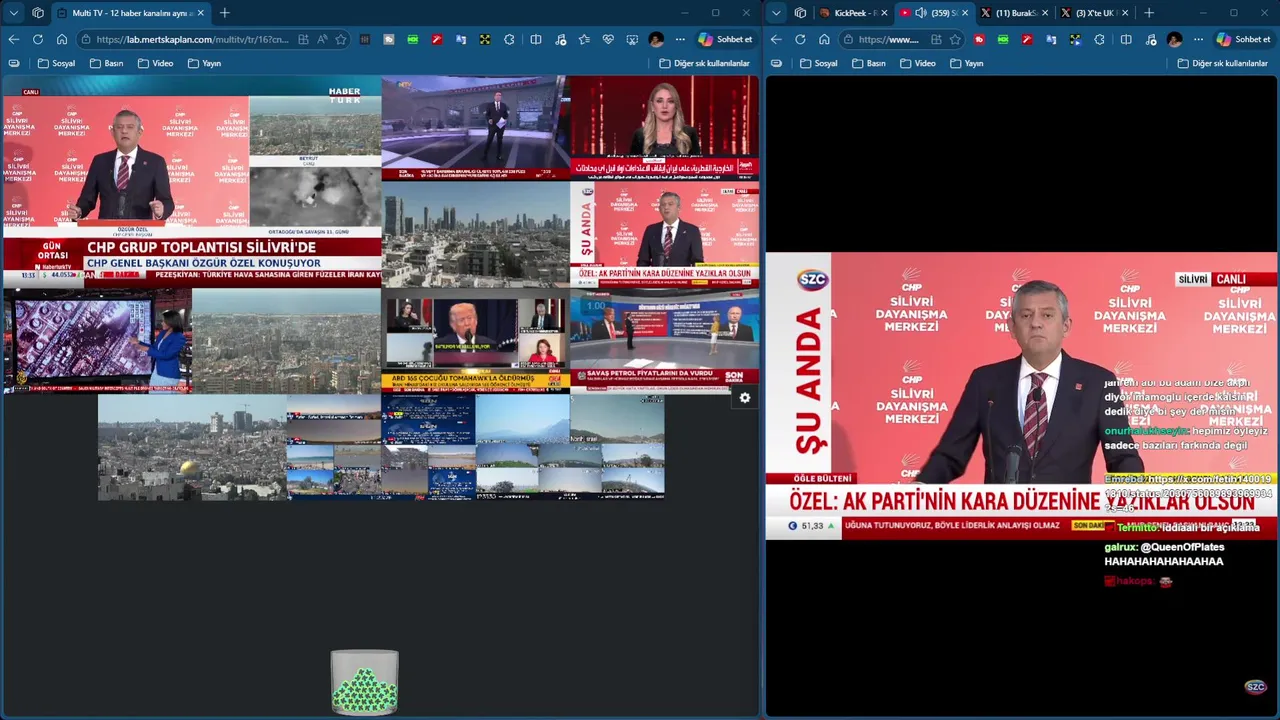Screen dimensions: 1280x720
Task: Start Read Aloud in left address bar
Action: (322, 39)
